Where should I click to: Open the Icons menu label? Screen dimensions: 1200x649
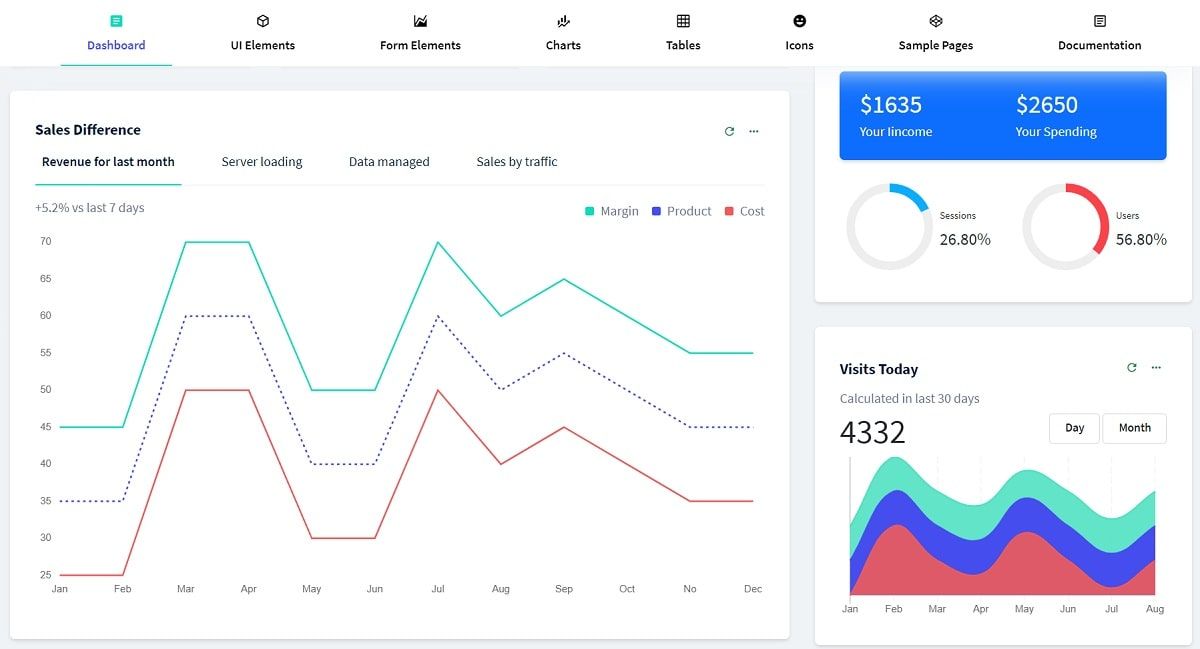click(799, 45)
